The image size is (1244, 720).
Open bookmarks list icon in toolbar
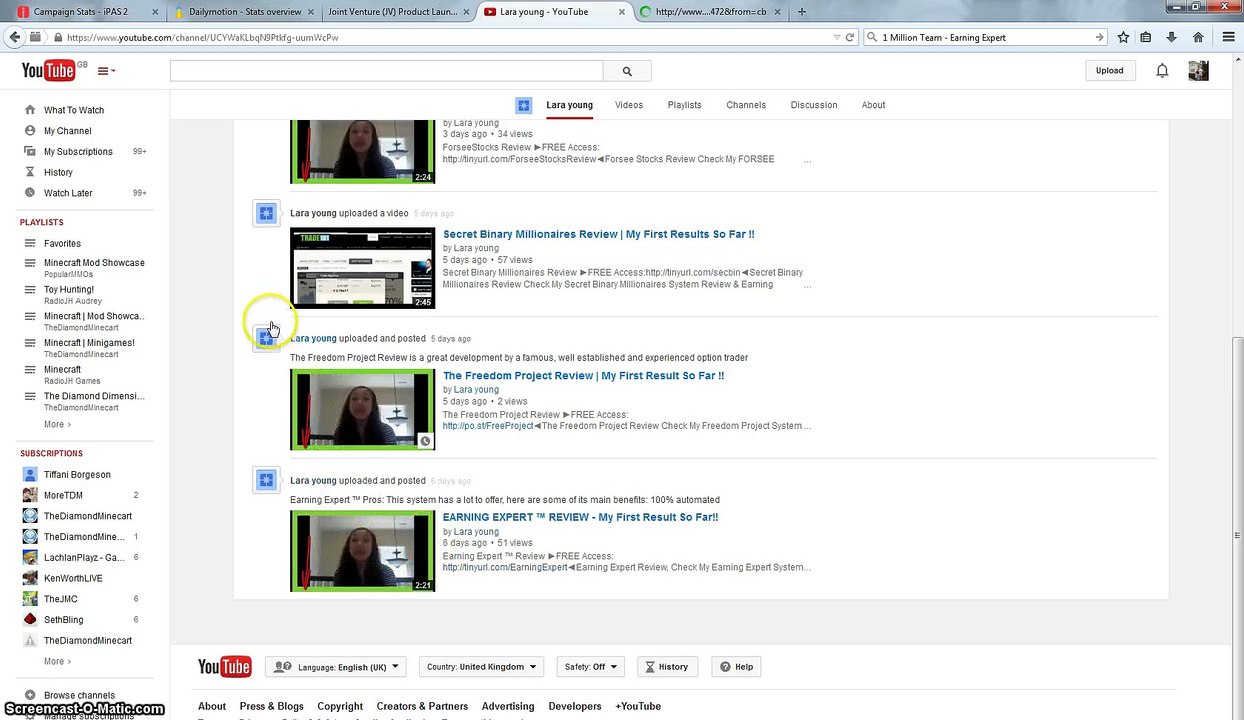[x=1145, y=37]
